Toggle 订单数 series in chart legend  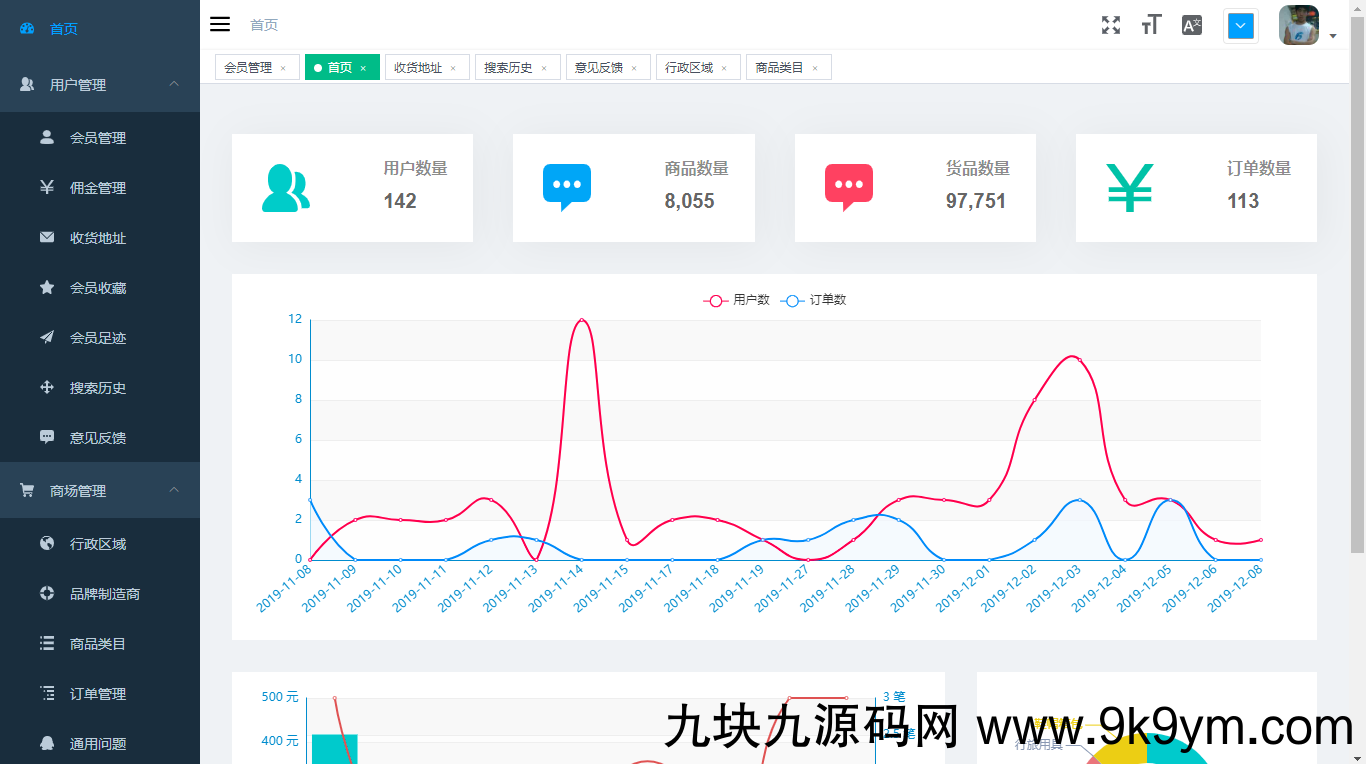(814, 300)
